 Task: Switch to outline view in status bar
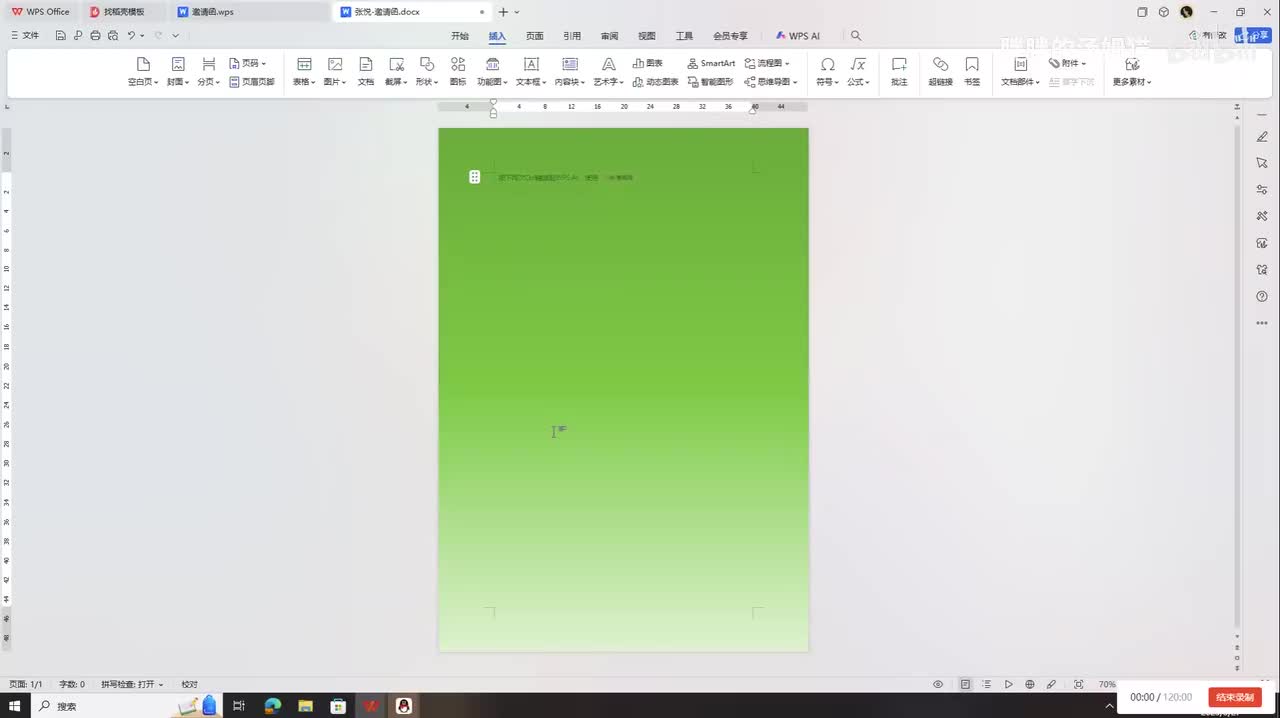(x=986, y=684)
